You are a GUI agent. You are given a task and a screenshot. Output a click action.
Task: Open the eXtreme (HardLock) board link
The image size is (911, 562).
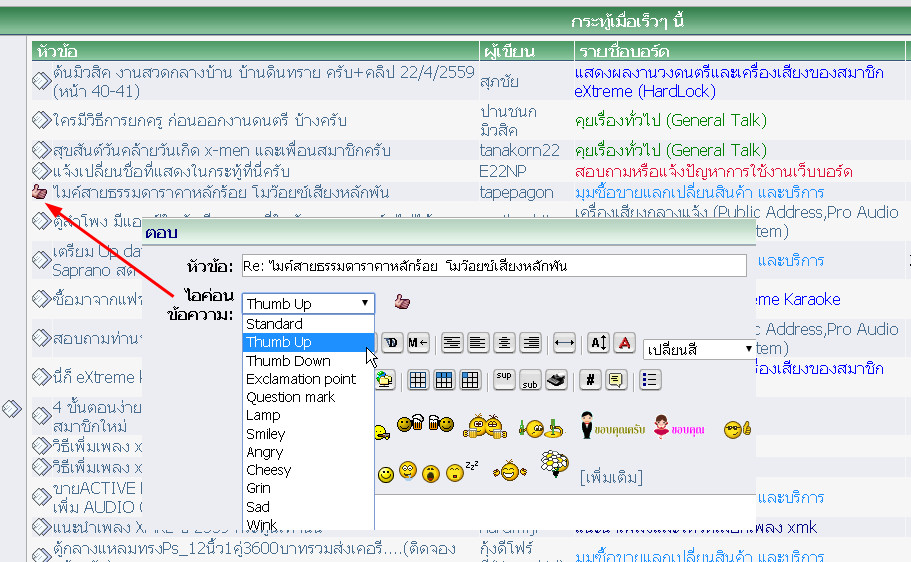tap(729, 82)
